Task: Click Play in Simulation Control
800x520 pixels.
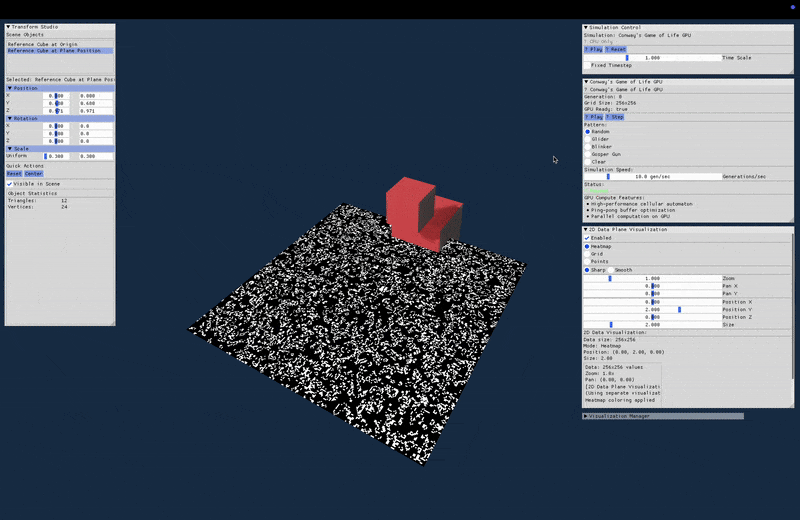Action: coord(594,49)
